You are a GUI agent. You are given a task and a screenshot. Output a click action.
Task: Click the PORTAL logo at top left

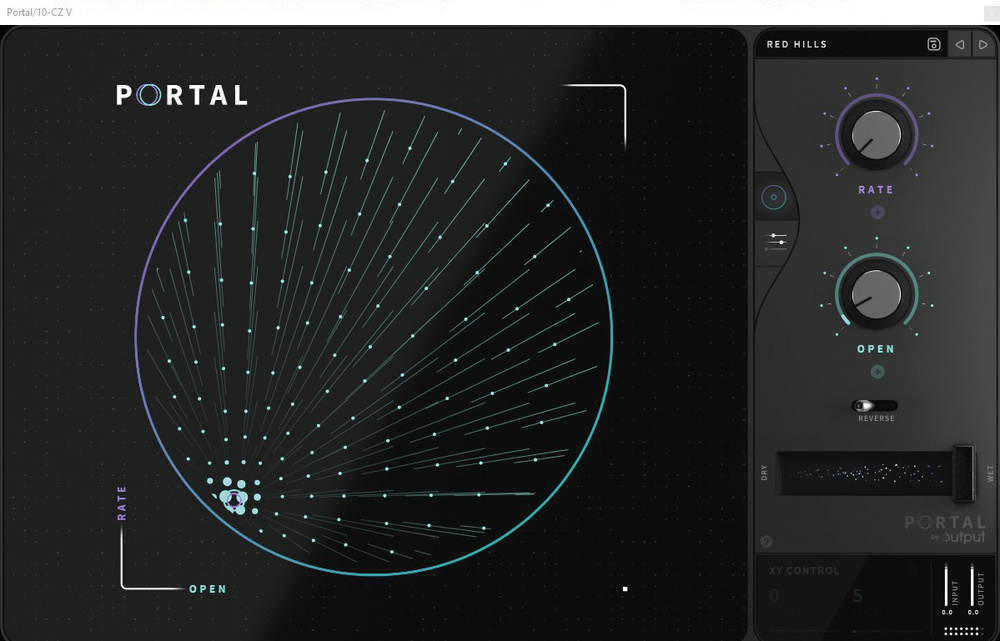pos(182,95)
